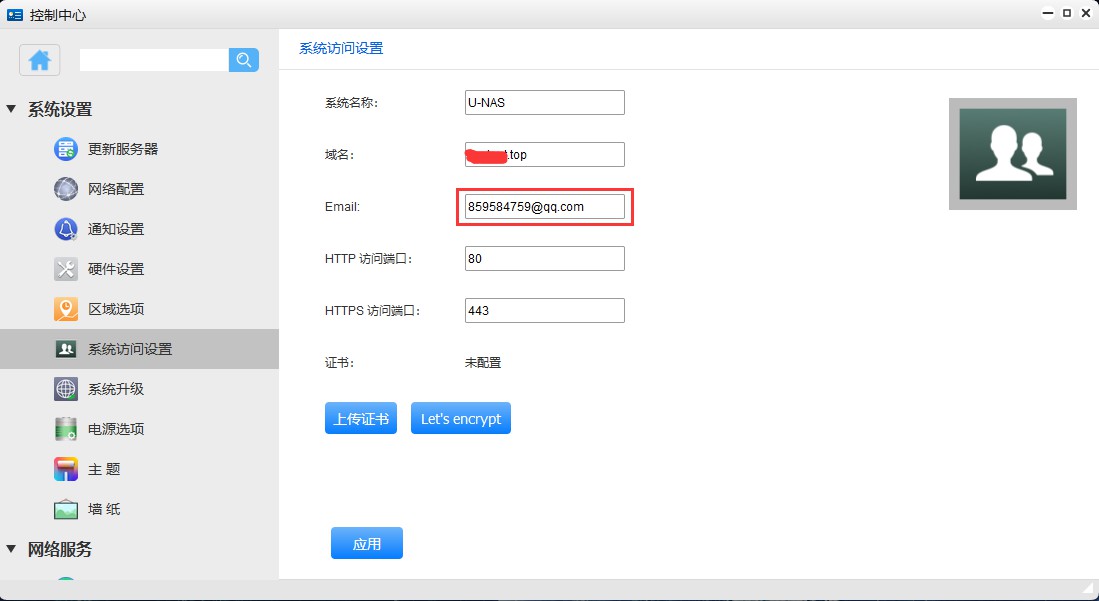
Task: Click the 主题 paint roller icon
Action: pyautogui.click(x=66, y=469)
